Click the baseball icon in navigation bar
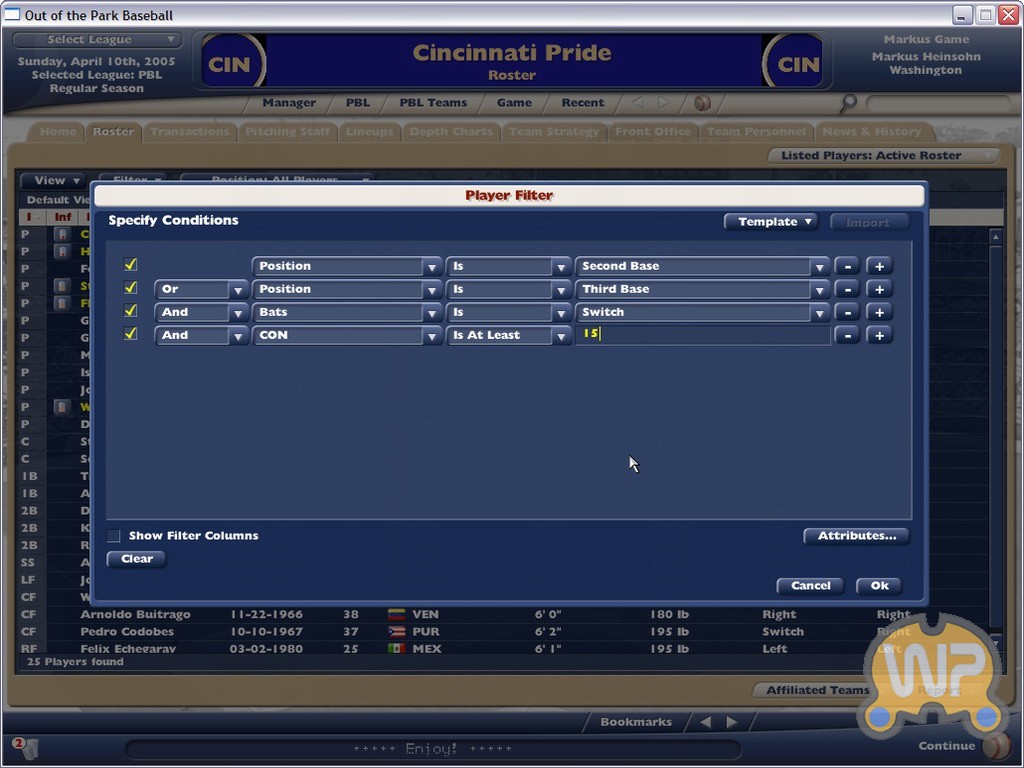This screenshot has width=1024, height=768. pyautogui.click(x=702, y=103)
